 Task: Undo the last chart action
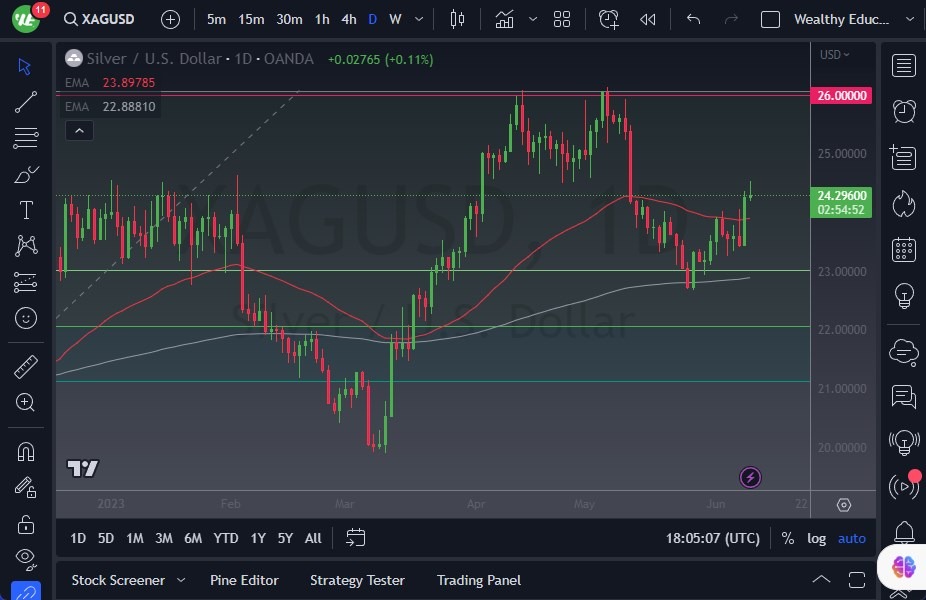coord(693,19)
